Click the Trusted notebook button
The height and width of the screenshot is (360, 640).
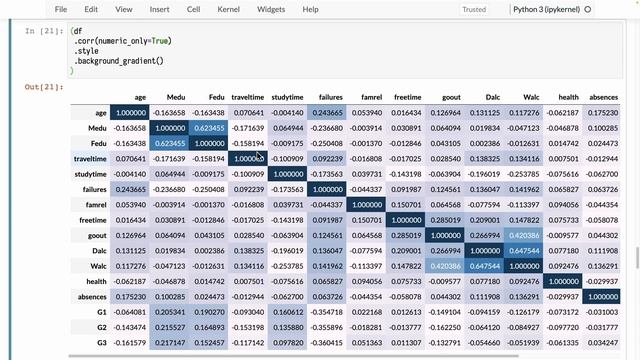click(474, 9)
